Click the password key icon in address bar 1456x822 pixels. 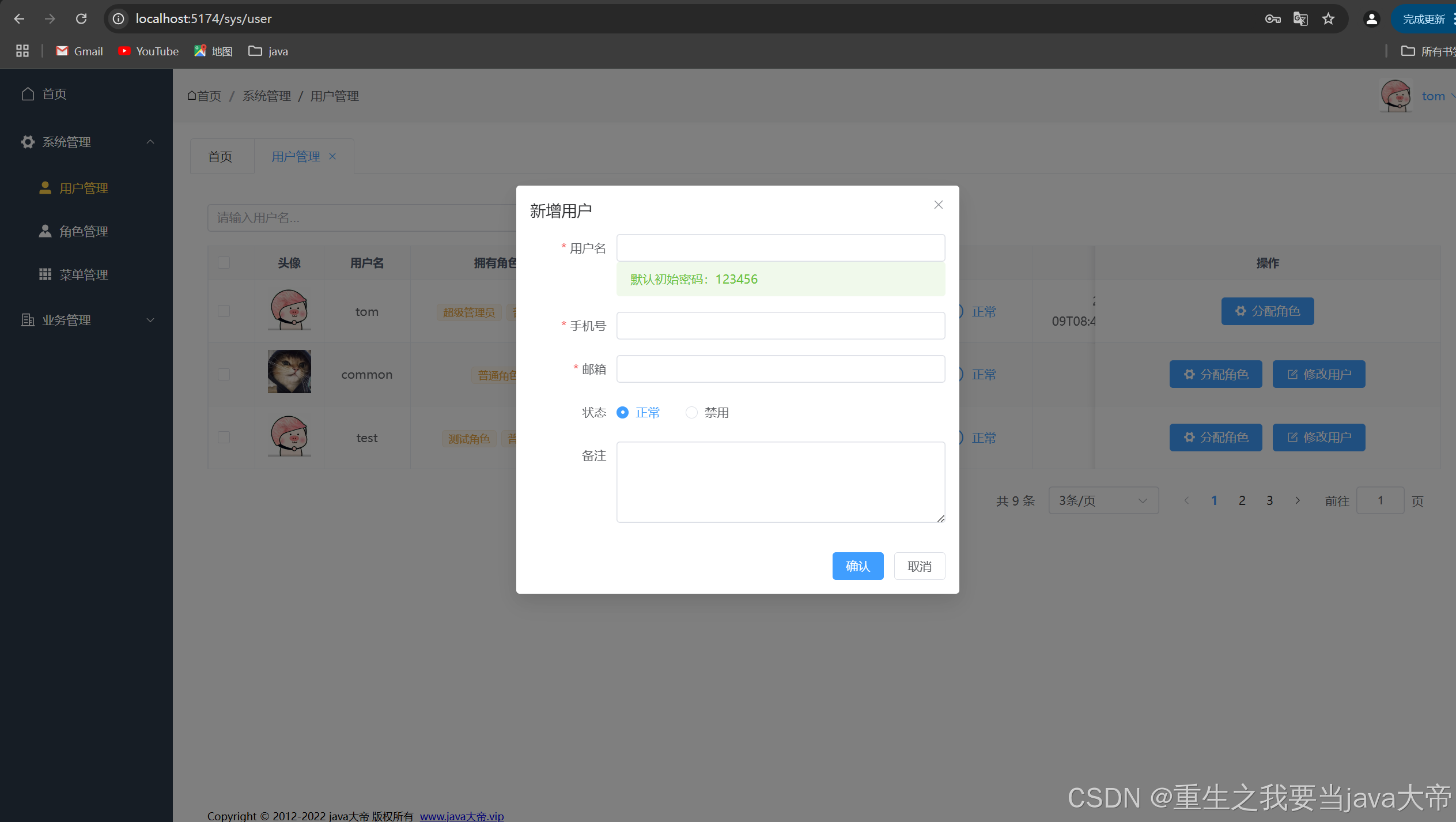1272,18
